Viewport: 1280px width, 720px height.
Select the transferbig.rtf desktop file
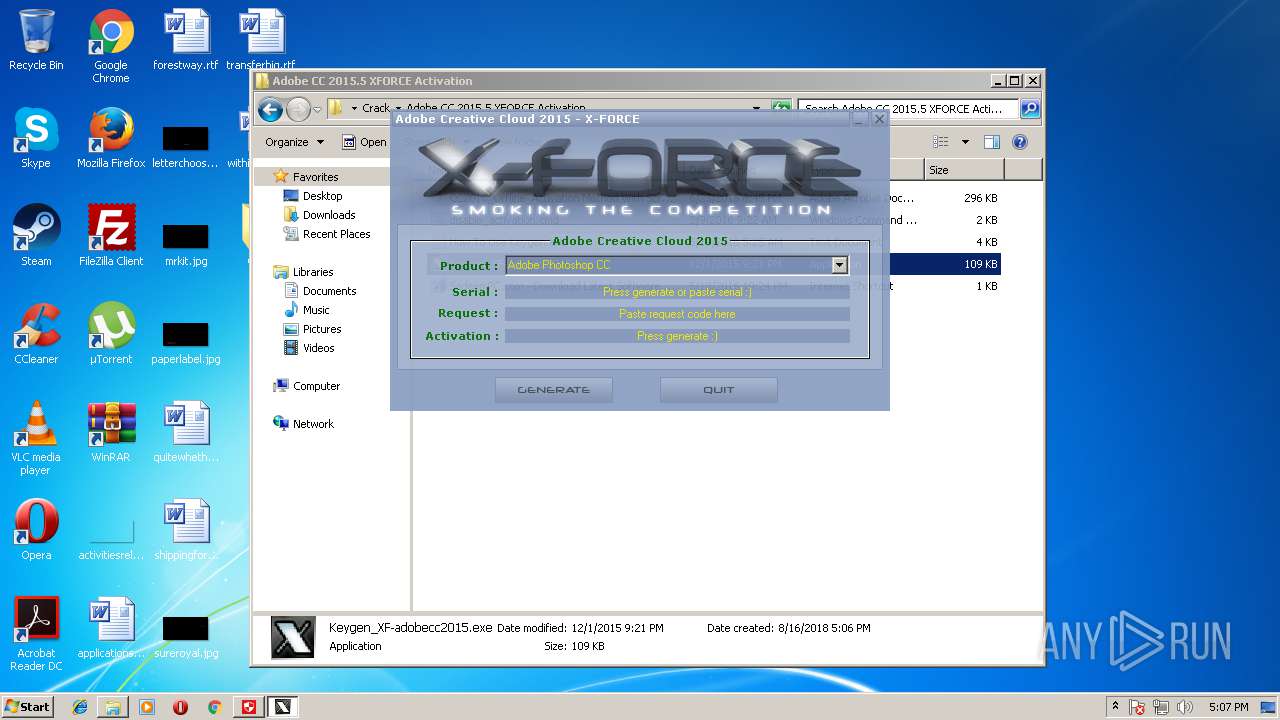(x=261, y=40)
